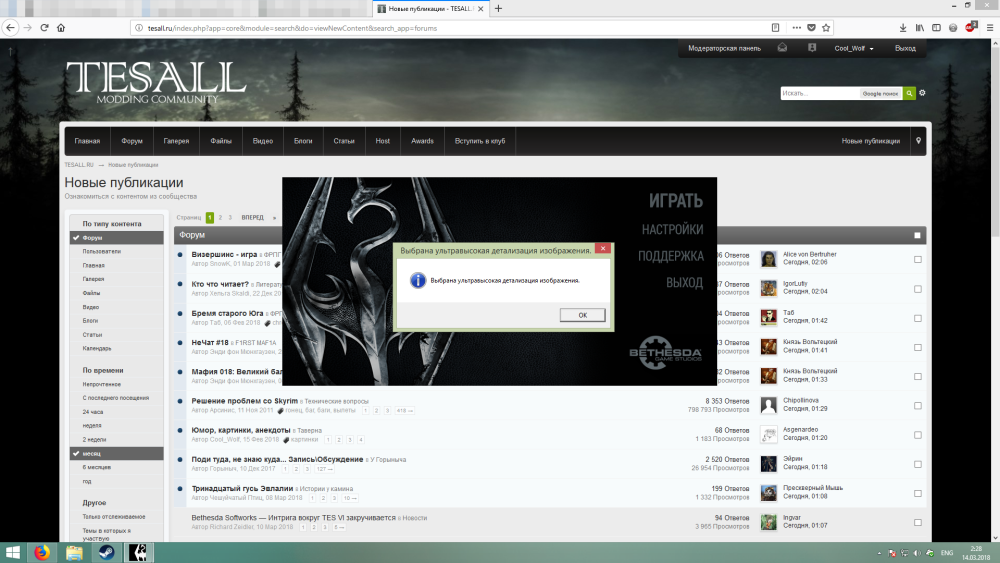1000x563 pixels.
Task: Save page to Pocket
Action: pos(811,28)
